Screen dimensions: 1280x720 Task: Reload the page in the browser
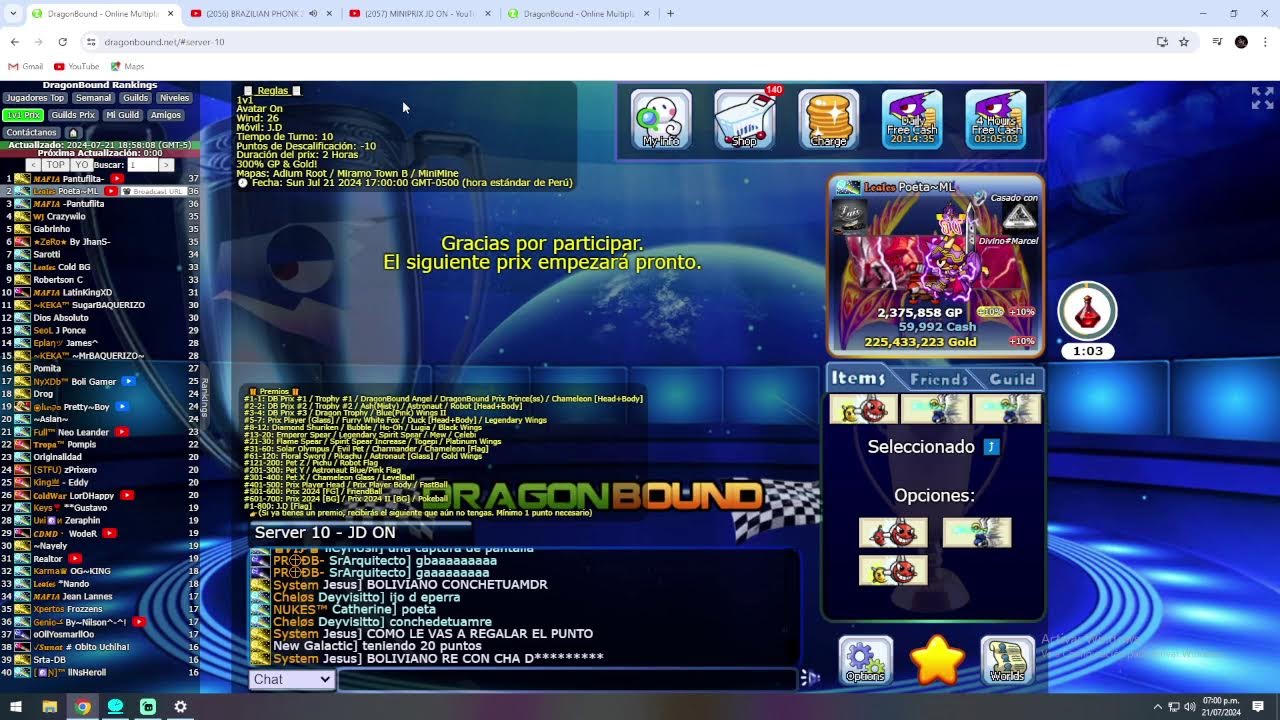pyautogui.click(x=62, y=42)
